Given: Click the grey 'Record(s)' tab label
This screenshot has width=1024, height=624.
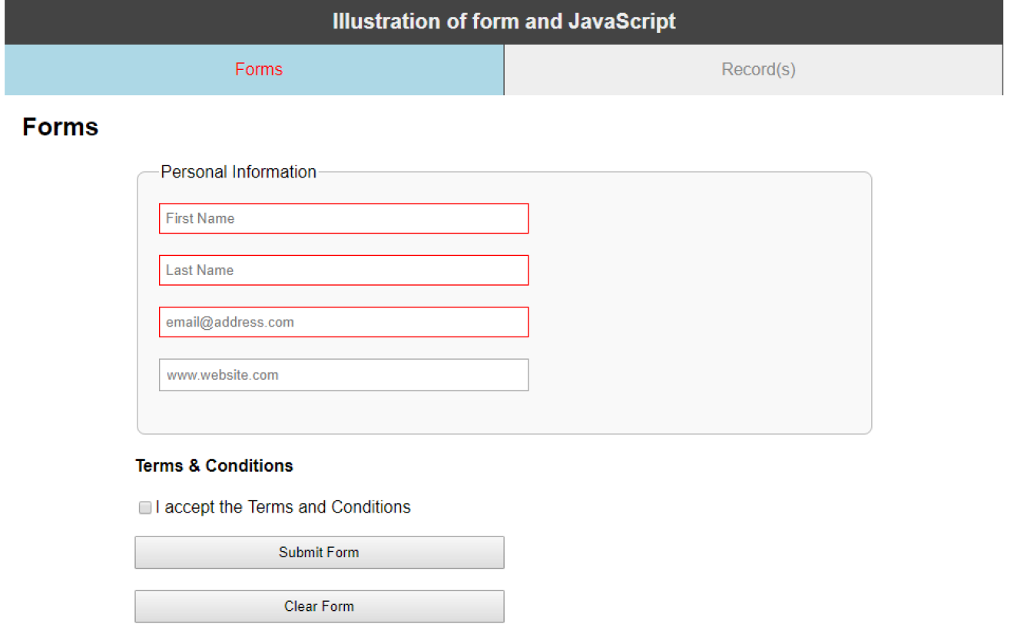Looking at the screenshot, I should pyautogui.click(x=758, y=70).
